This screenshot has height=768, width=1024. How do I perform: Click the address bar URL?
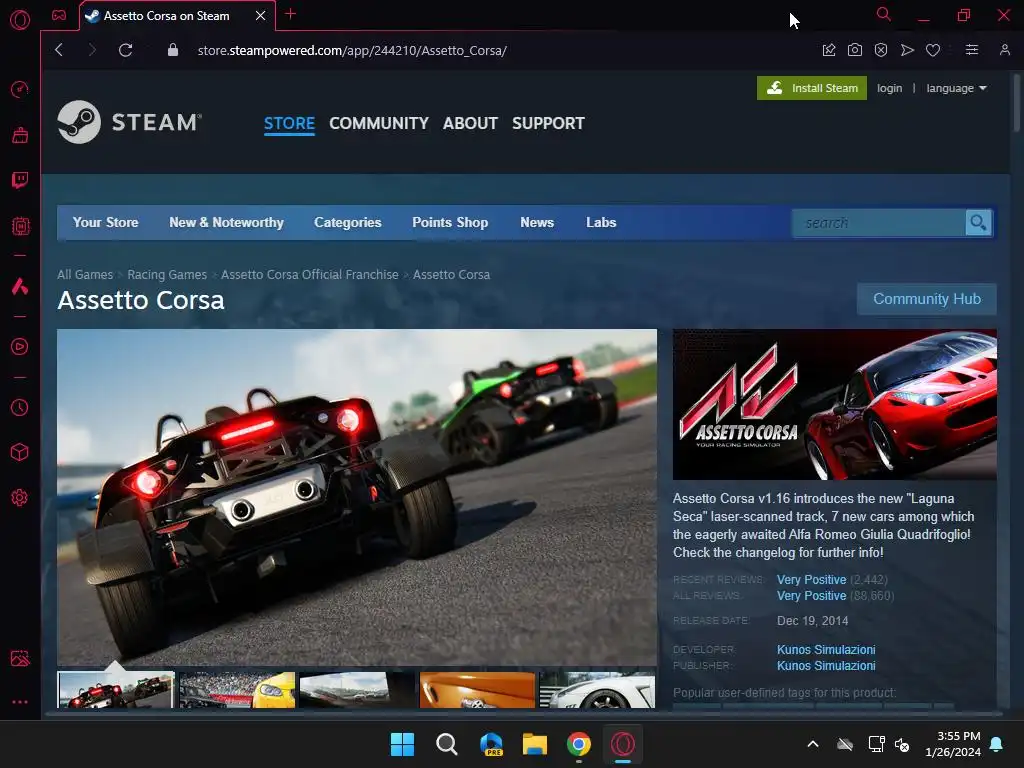tap(352, 50)
